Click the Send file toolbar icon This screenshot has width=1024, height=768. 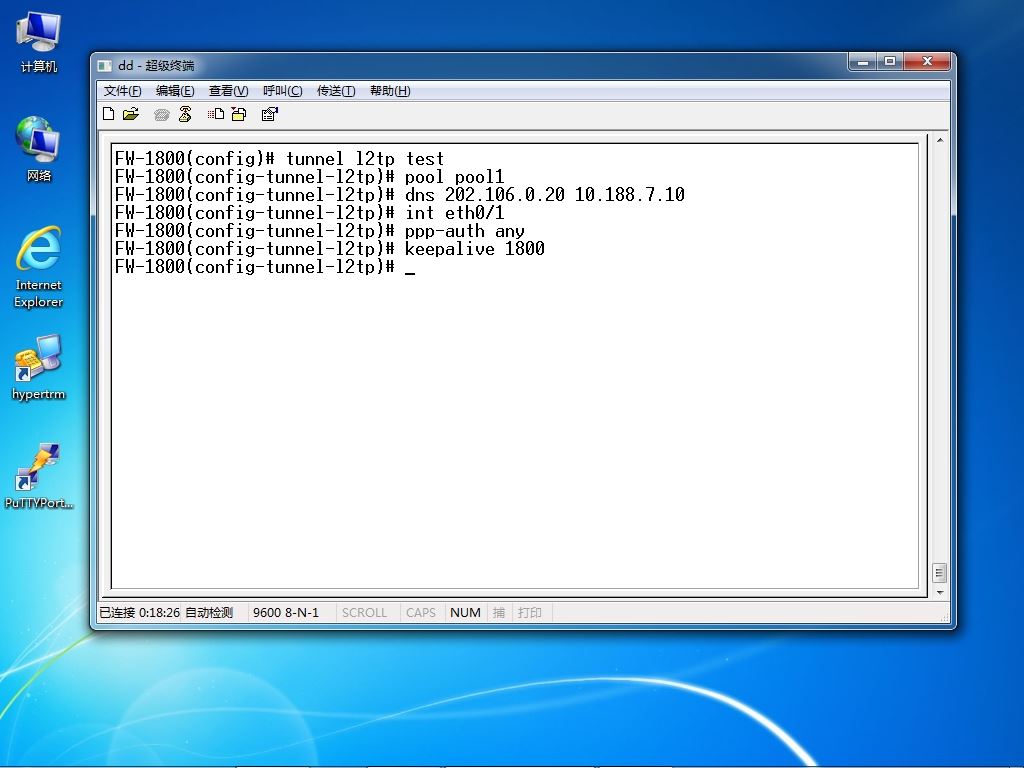[216, 114]
